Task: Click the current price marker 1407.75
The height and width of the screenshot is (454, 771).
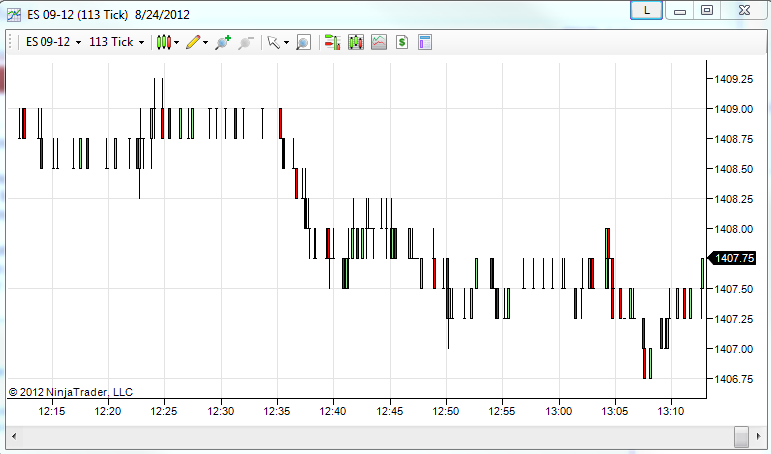Action: (731, 258)
